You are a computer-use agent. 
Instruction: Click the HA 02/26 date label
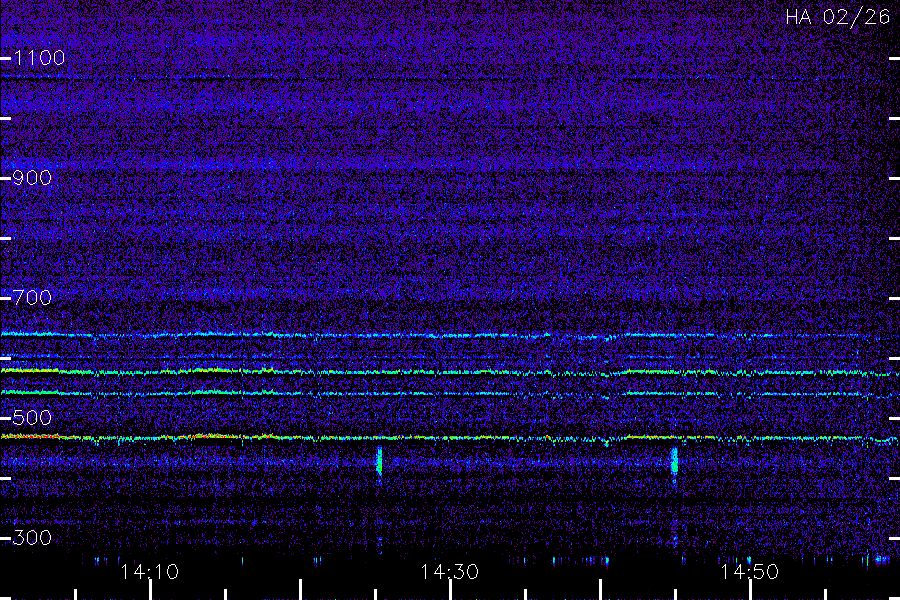coord(837,17)
